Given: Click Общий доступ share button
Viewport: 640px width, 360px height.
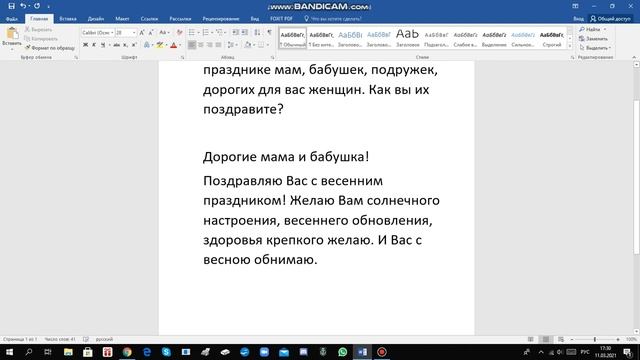Looking at the screenshot, I should [611, 19].
